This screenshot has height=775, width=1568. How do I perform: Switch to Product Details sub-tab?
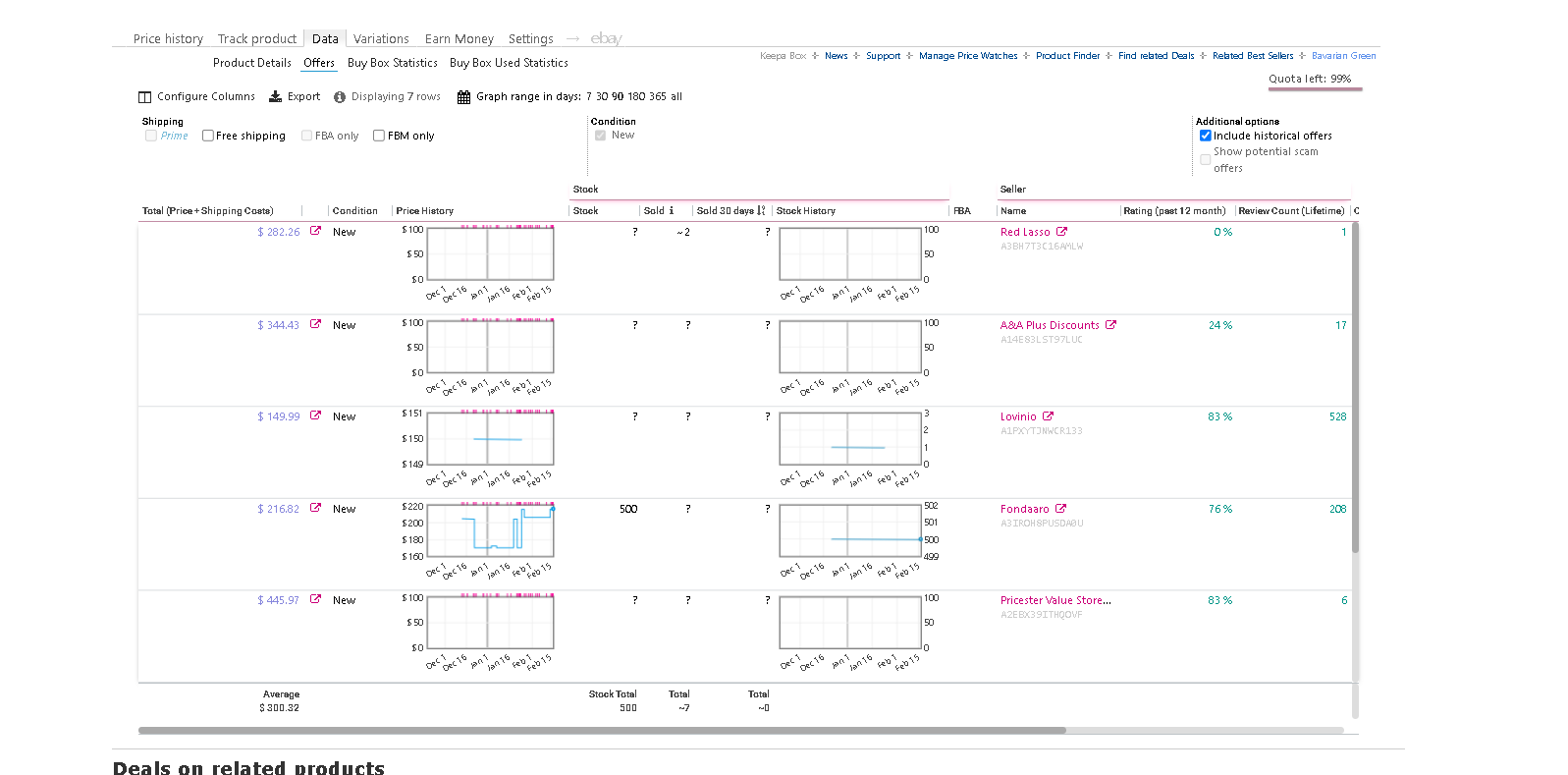click(252, 63)
